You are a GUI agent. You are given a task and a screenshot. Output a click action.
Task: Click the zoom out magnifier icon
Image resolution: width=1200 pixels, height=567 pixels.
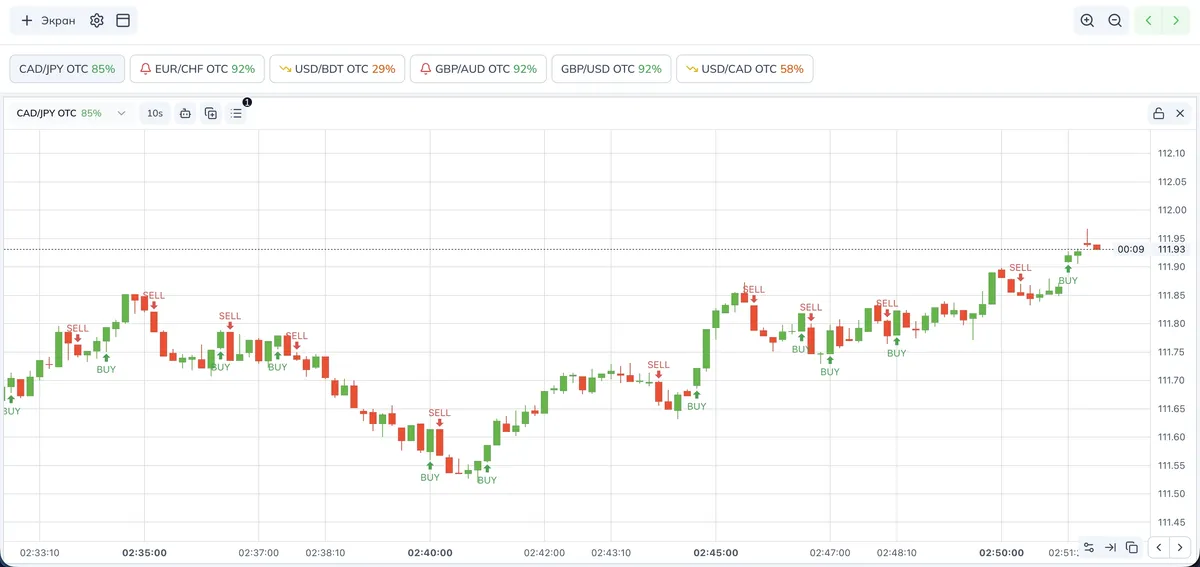point(1115,20)
